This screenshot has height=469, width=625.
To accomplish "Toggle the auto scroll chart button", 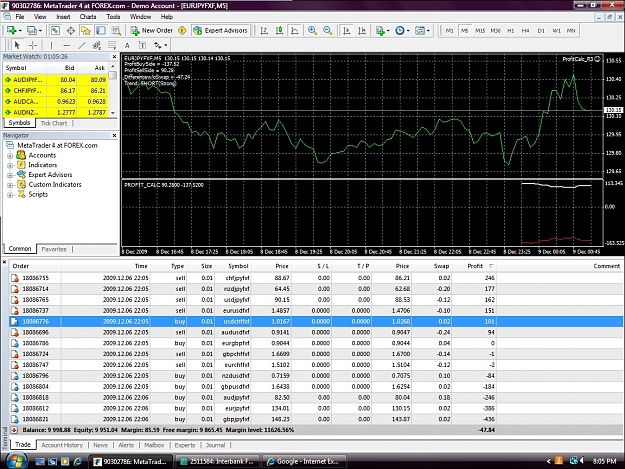I will point(347,31).
